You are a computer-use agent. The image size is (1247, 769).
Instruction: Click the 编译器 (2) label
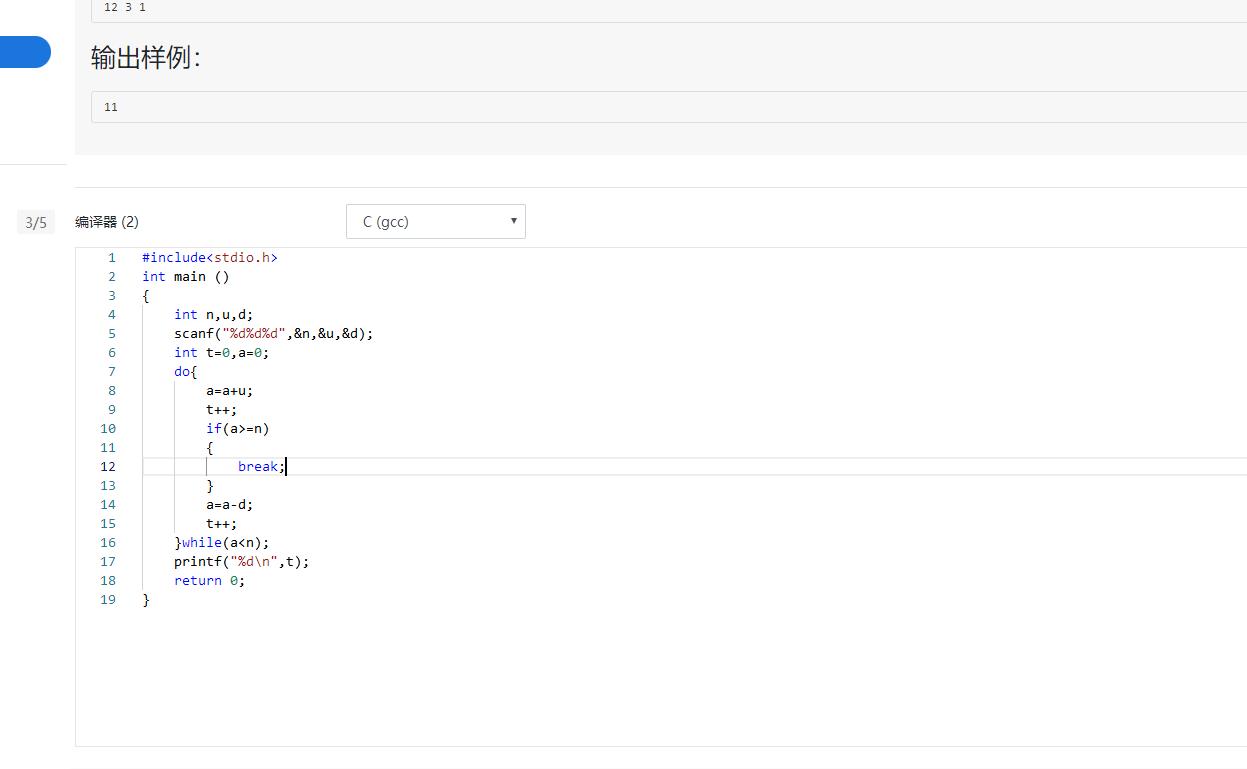107,222
